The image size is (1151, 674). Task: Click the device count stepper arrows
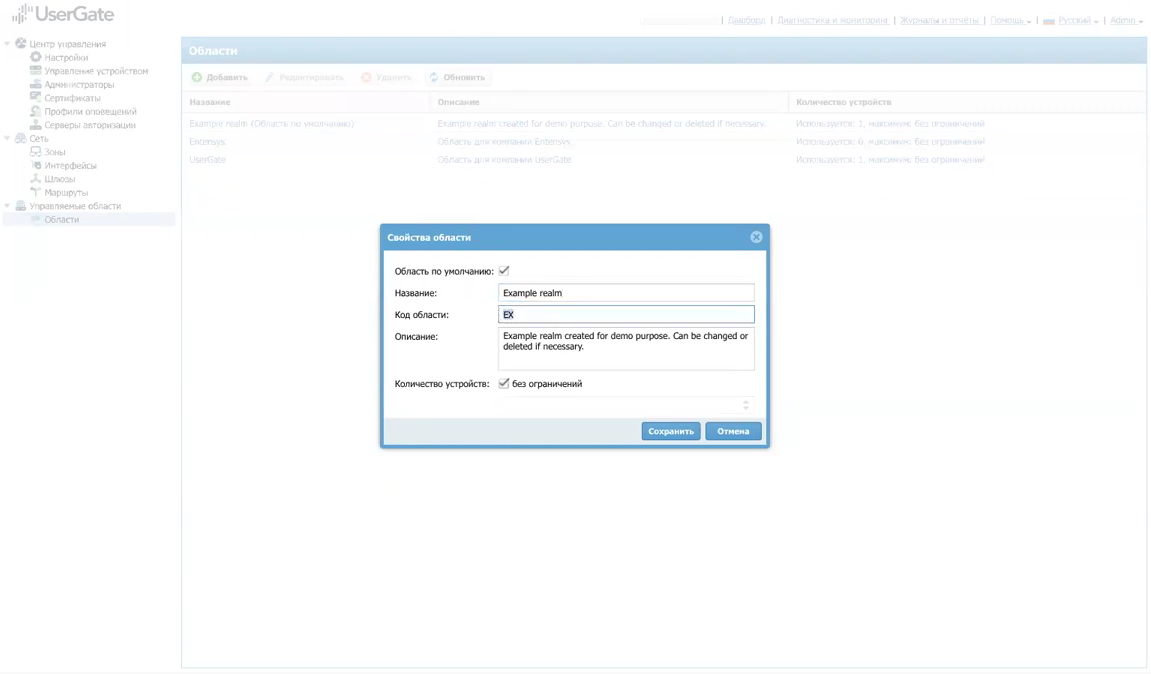(x=746, y=405)
